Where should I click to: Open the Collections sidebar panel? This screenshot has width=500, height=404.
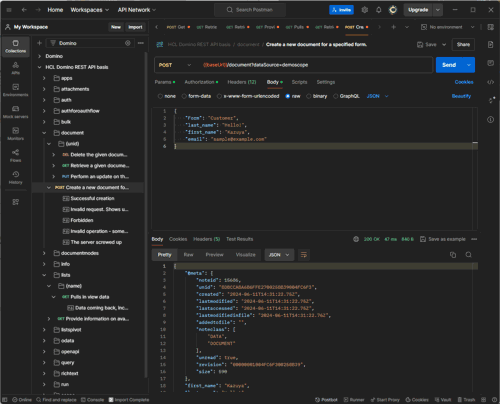click(x=15, y=46)
